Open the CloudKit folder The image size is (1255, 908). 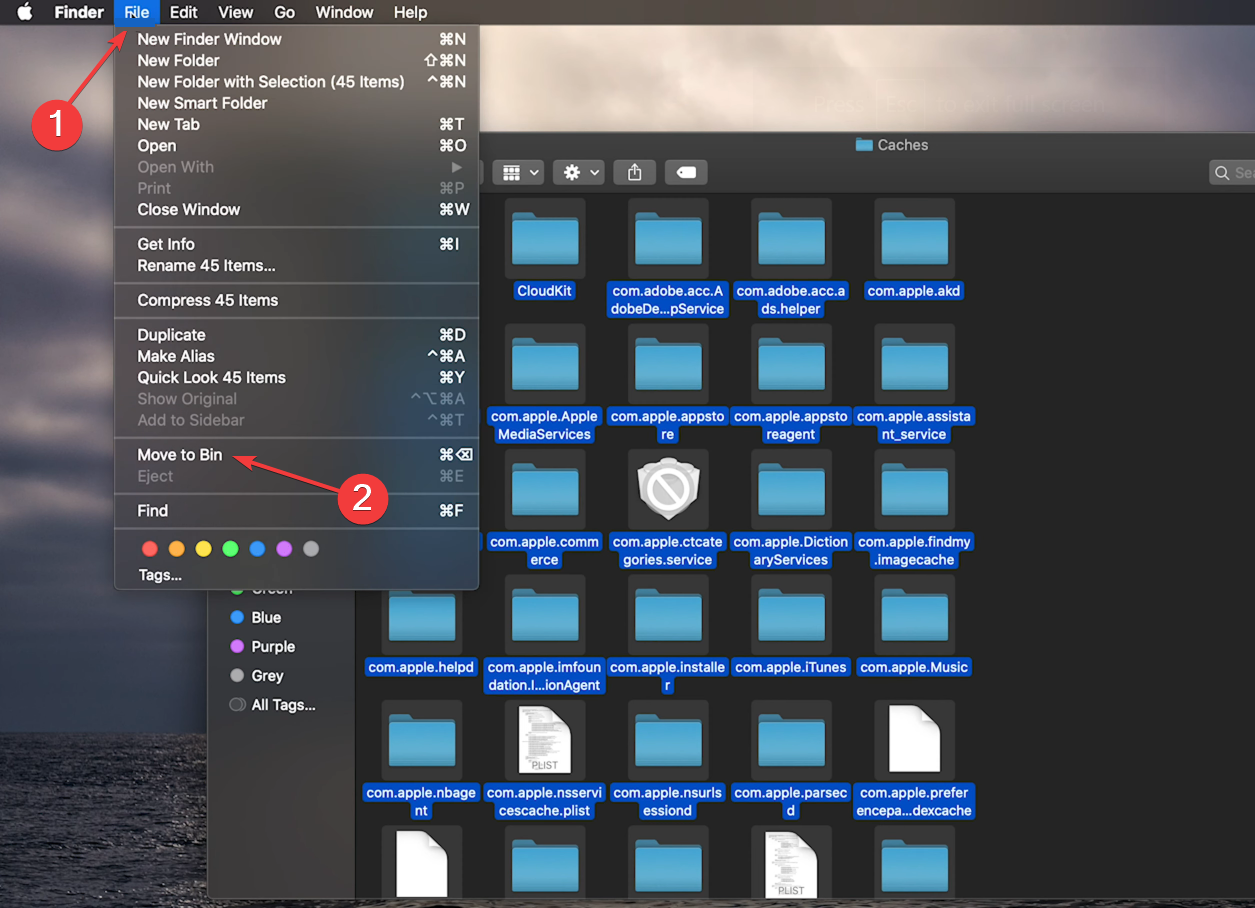click(x=544, y=238)
